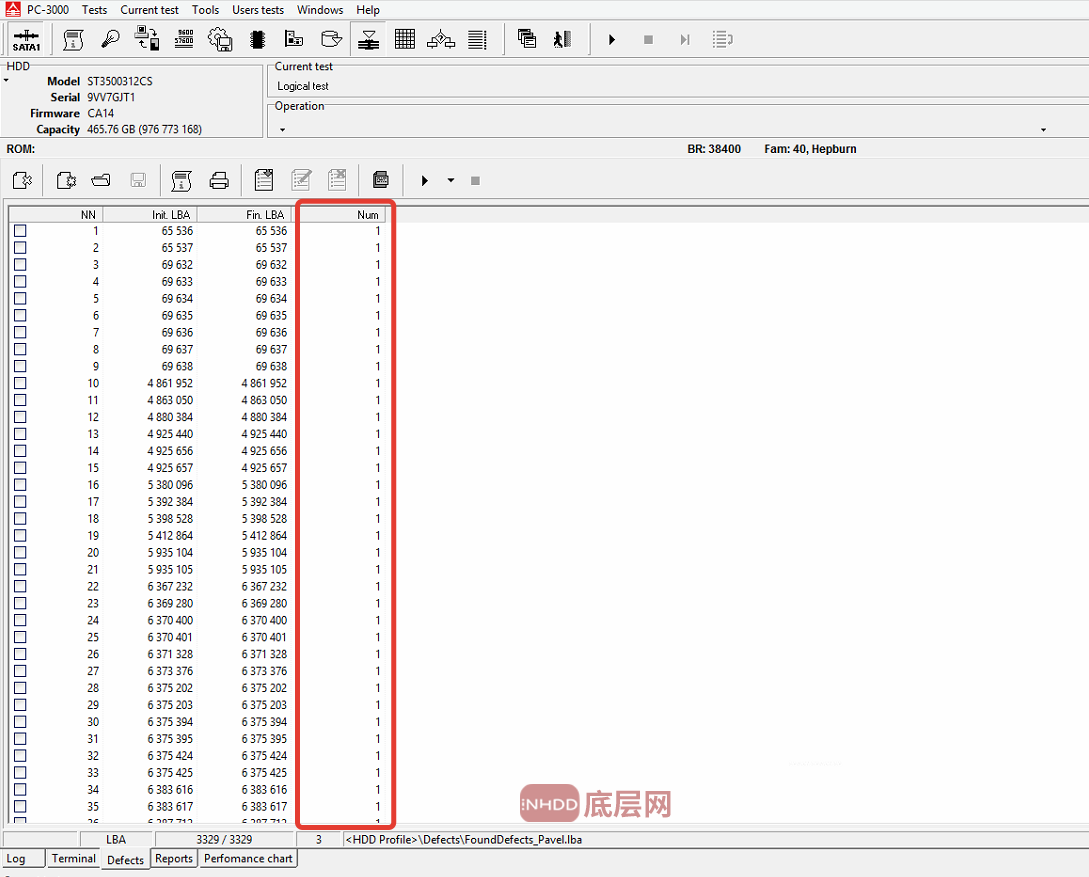Open the Tools menu
Viewport: 1089px width, 877px height.
click(206, 10)
